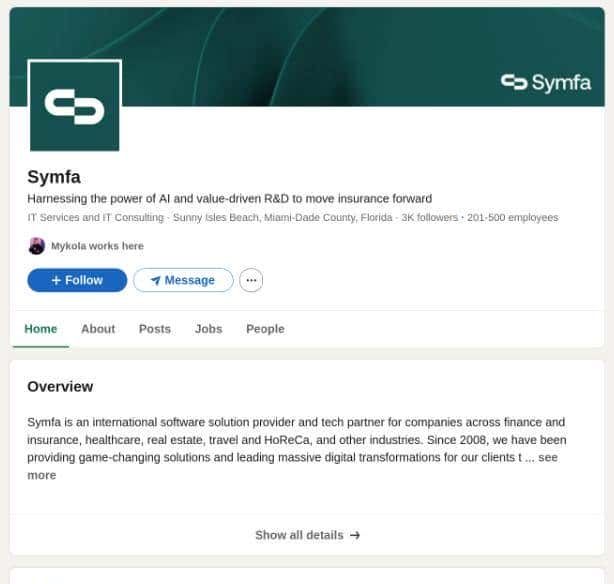Click the Symfa company name heading
Screen dimensions: 614x584
coord(54,177)
